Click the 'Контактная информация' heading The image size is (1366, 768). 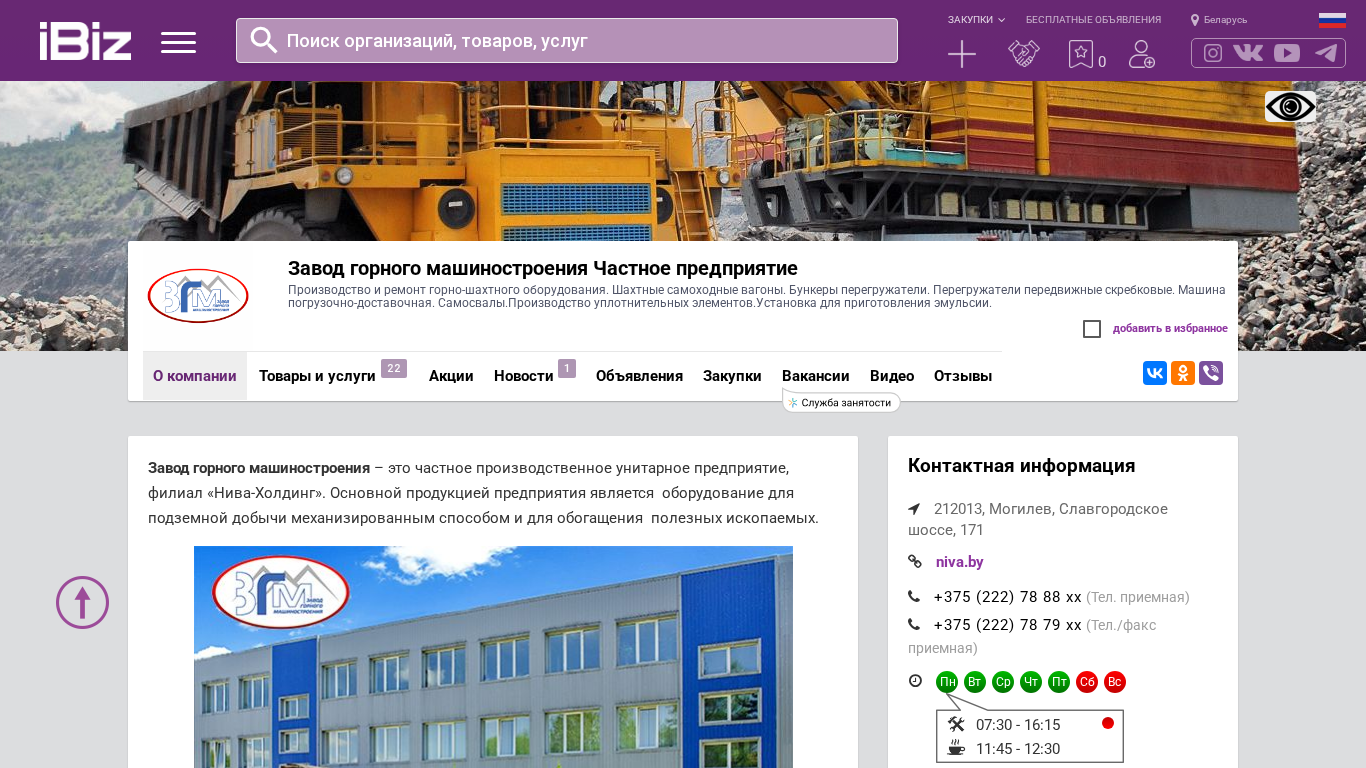pyautogui.click(x=1021, y=466)
